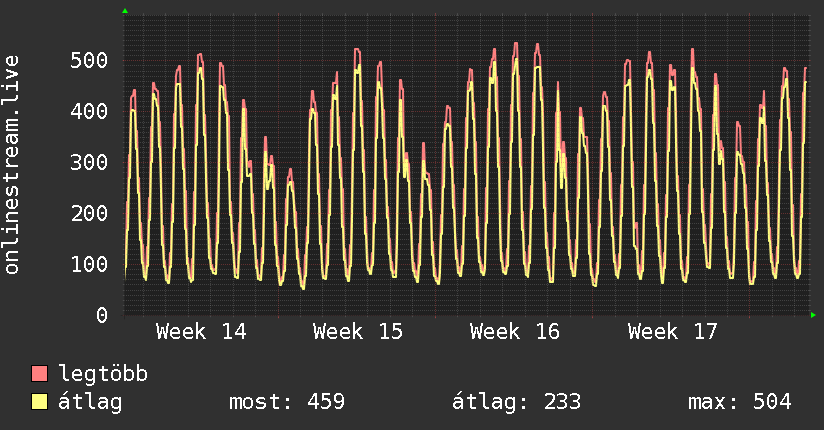Click the green arrow ending the x-axis

(x=813, y=315)
